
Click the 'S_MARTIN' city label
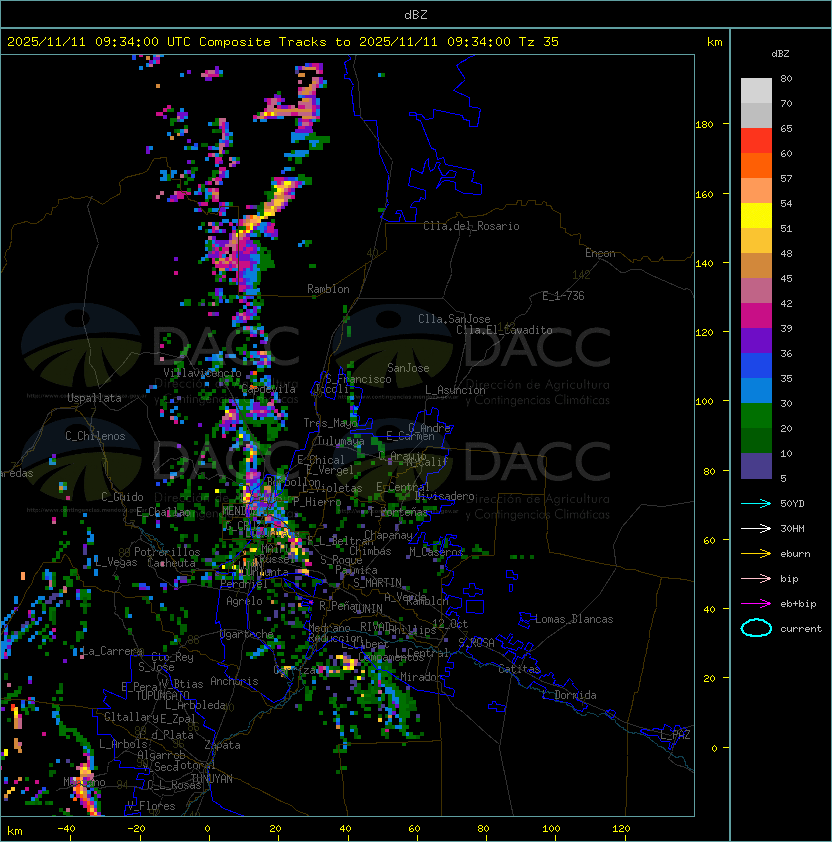pos(378,583)
